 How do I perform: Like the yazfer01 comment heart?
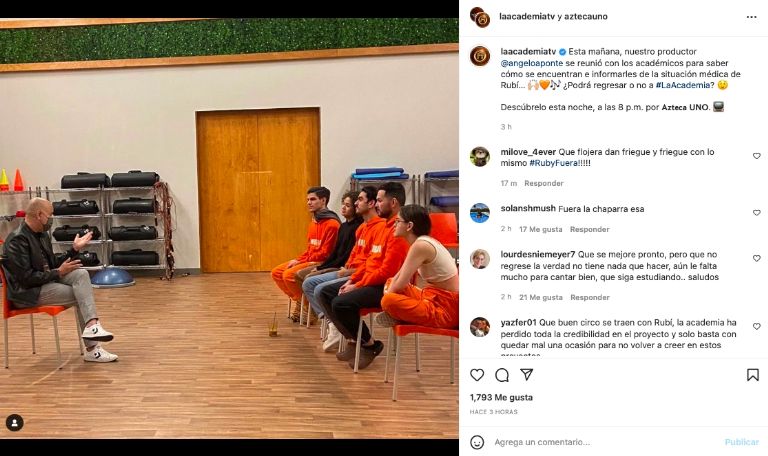coord(757,327)
